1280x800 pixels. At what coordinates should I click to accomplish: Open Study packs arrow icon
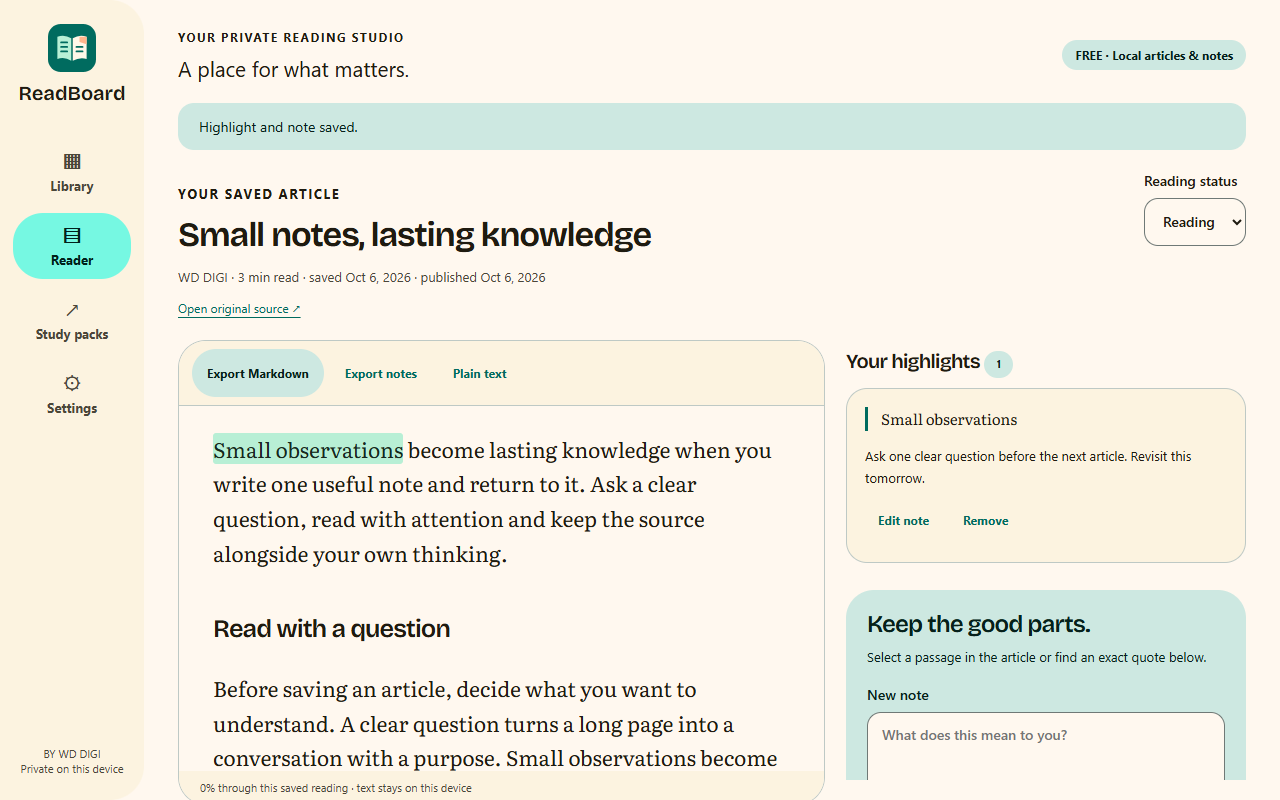click(72, 310)
